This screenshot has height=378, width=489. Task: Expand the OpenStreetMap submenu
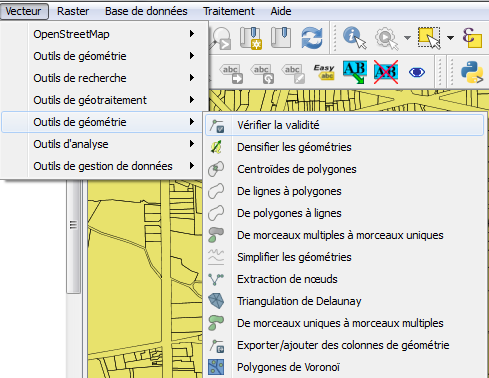click(x=114, y=34)
